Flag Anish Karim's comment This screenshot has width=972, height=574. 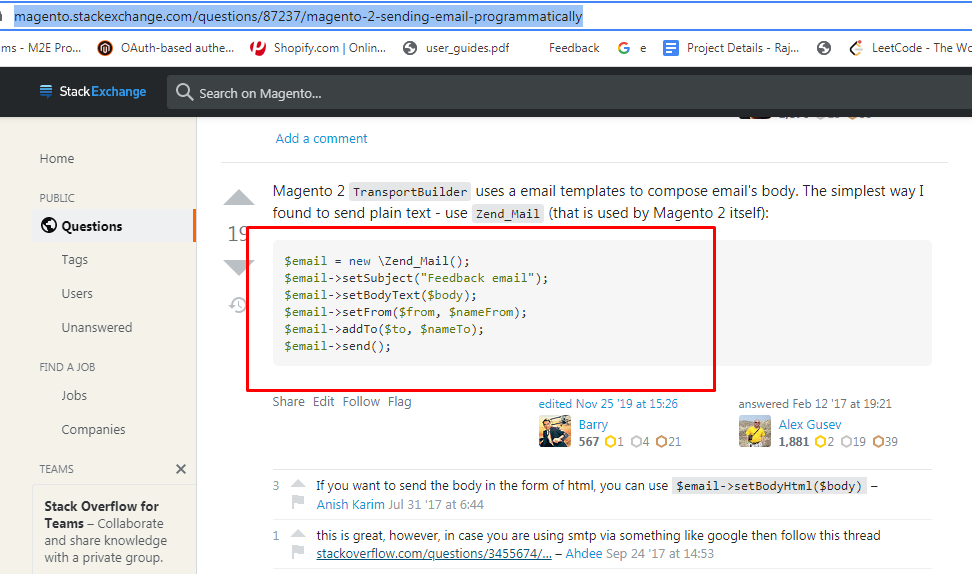tap(297, 503)
